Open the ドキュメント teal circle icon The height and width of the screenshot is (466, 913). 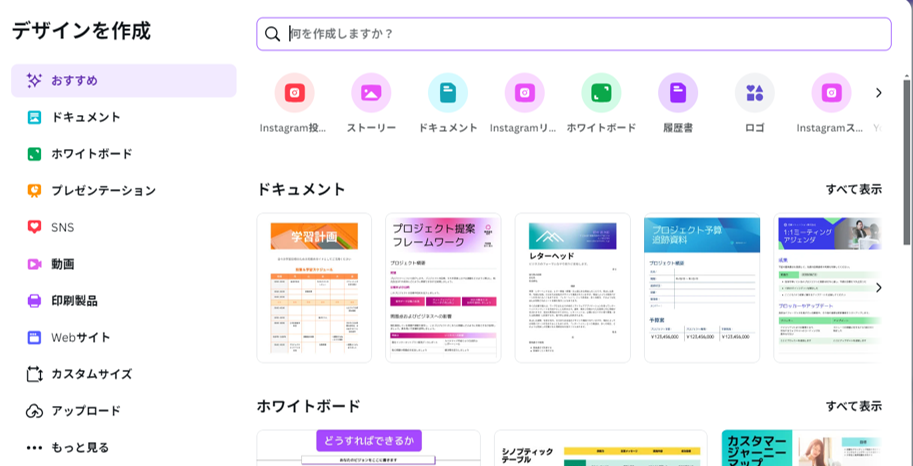click(x=447, y=93)
